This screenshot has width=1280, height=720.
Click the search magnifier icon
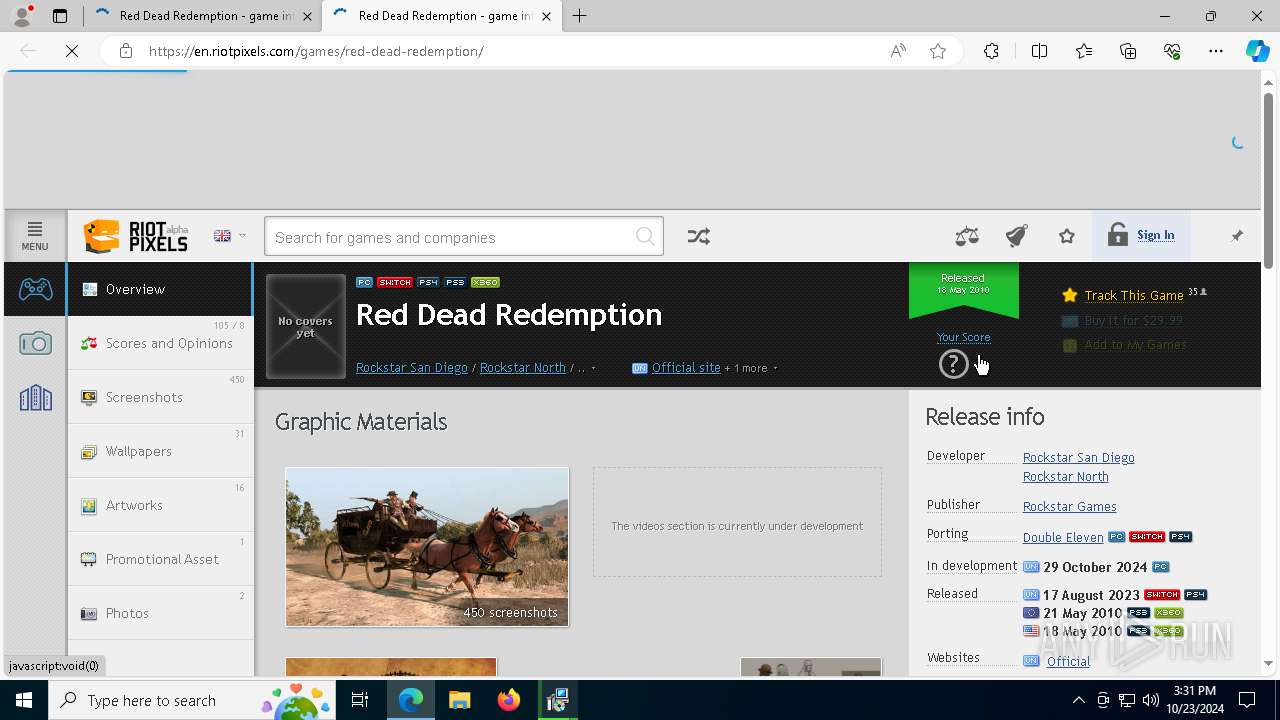click(x=646, y=237)
